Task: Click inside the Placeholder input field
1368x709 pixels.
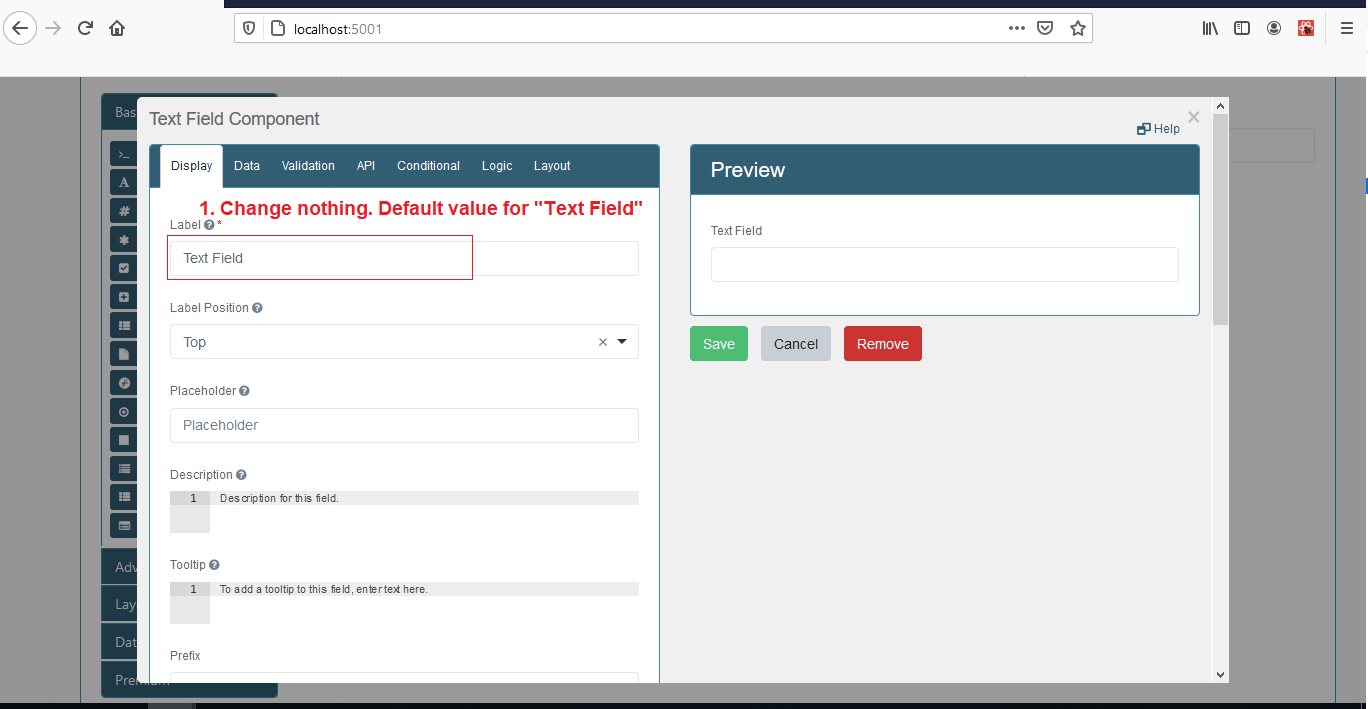Action: coord(404,425)
